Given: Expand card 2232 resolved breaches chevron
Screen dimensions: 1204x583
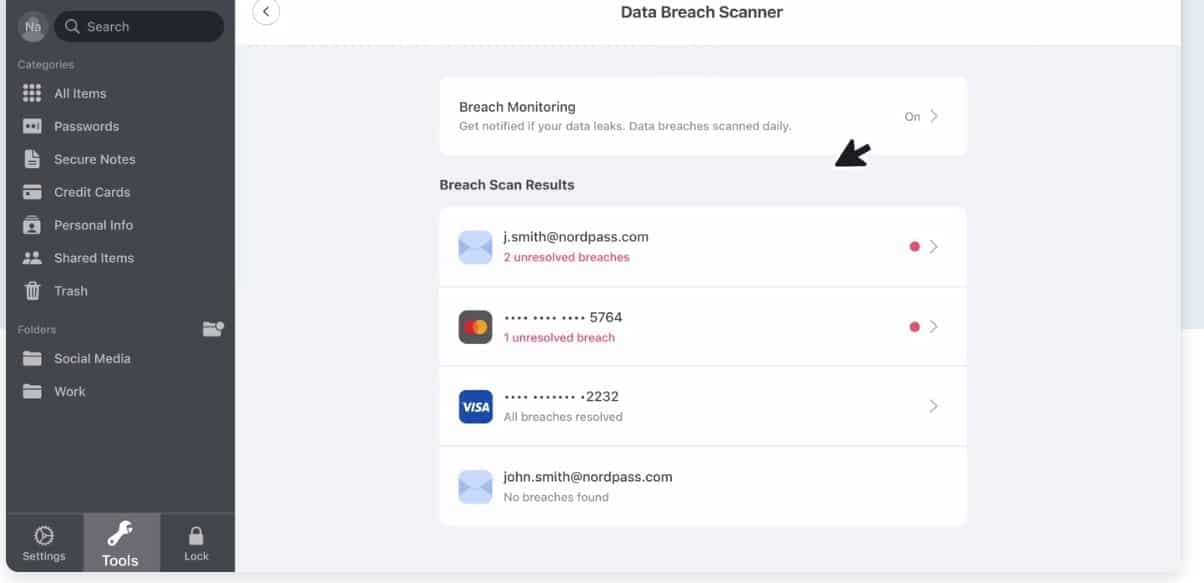Looking at the screenshot, I should (933, 406).
